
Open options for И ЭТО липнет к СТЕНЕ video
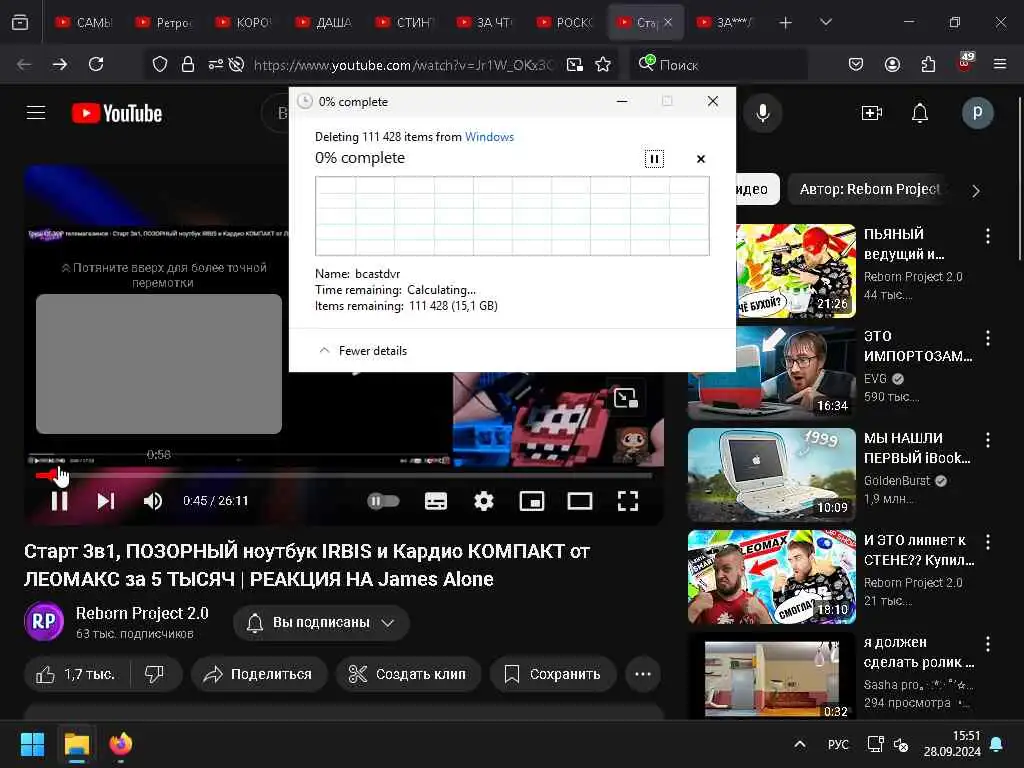[987, 542]
